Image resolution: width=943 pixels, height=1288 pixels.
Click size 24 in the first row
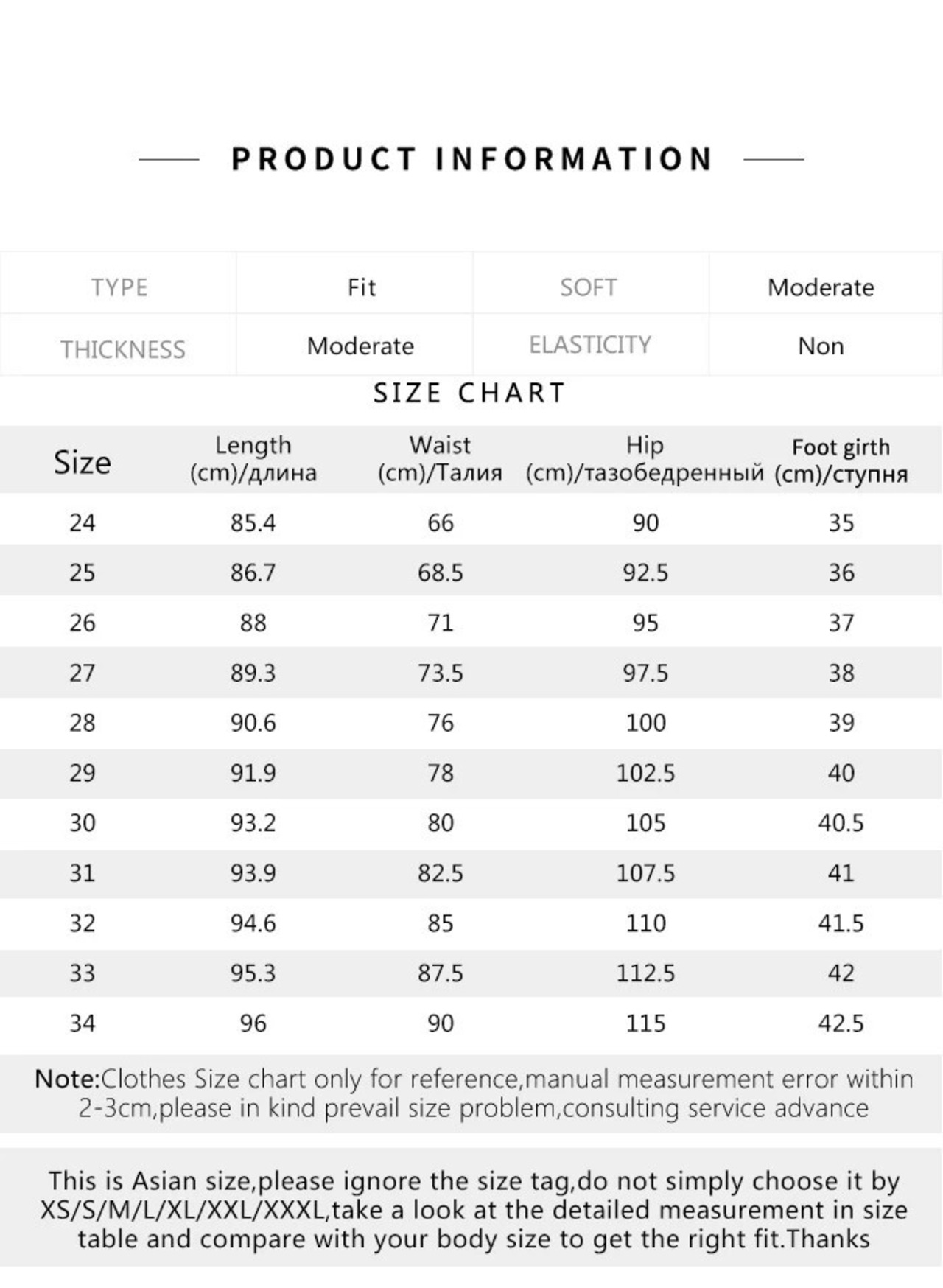(82, 522)
